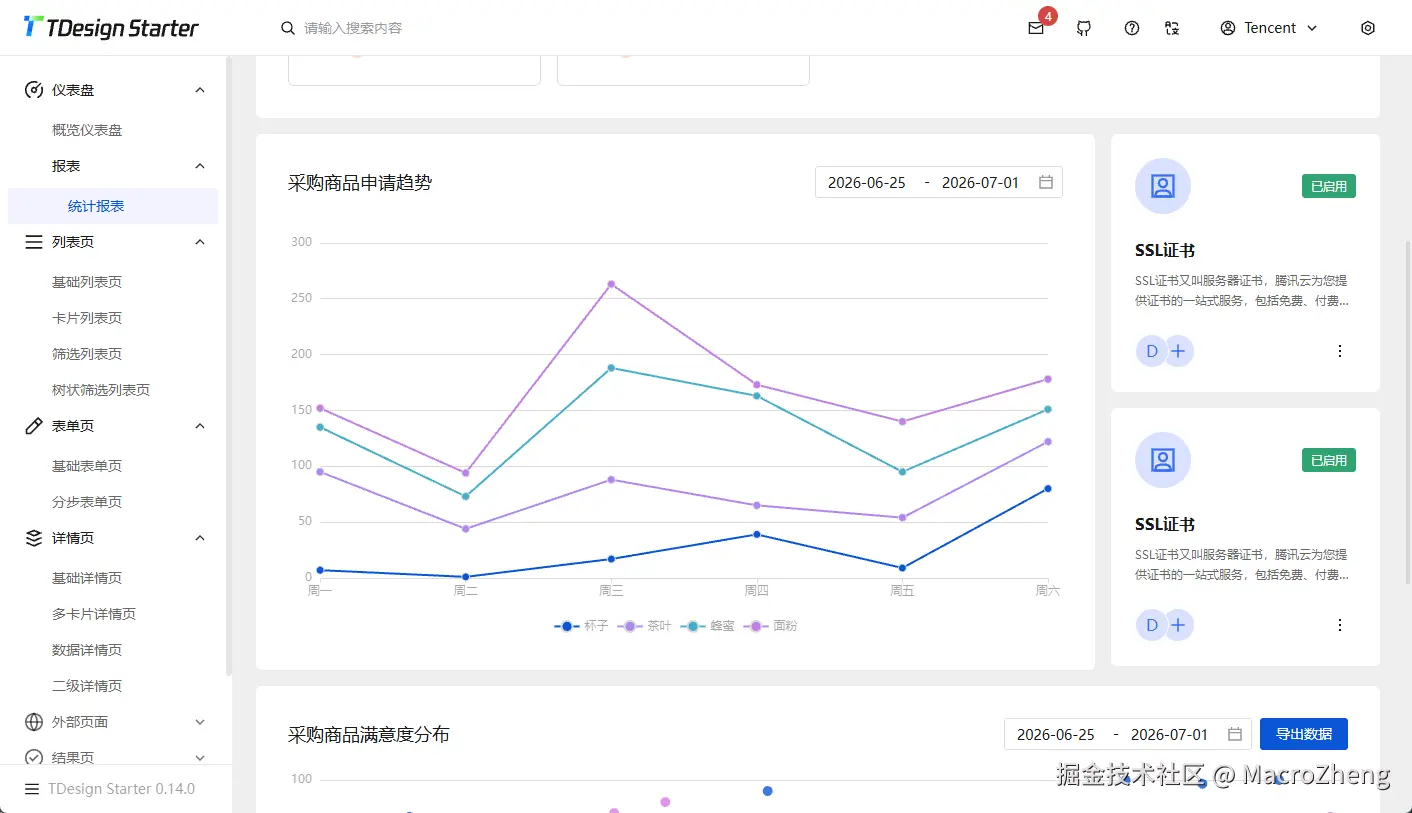Toggle the 杯子 series in chart legend
Image resolution: width=1412 pixels, height=813 pixels.
point(581,626)
